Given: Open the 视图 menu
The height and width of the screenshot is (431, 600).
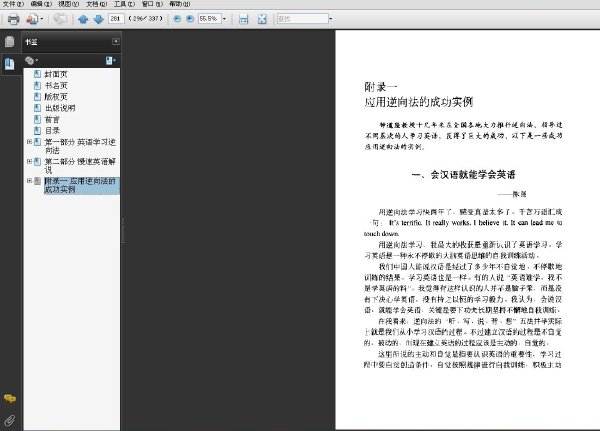Looking at the screenshot, I should pyautogui.click(x=68, y=4).
